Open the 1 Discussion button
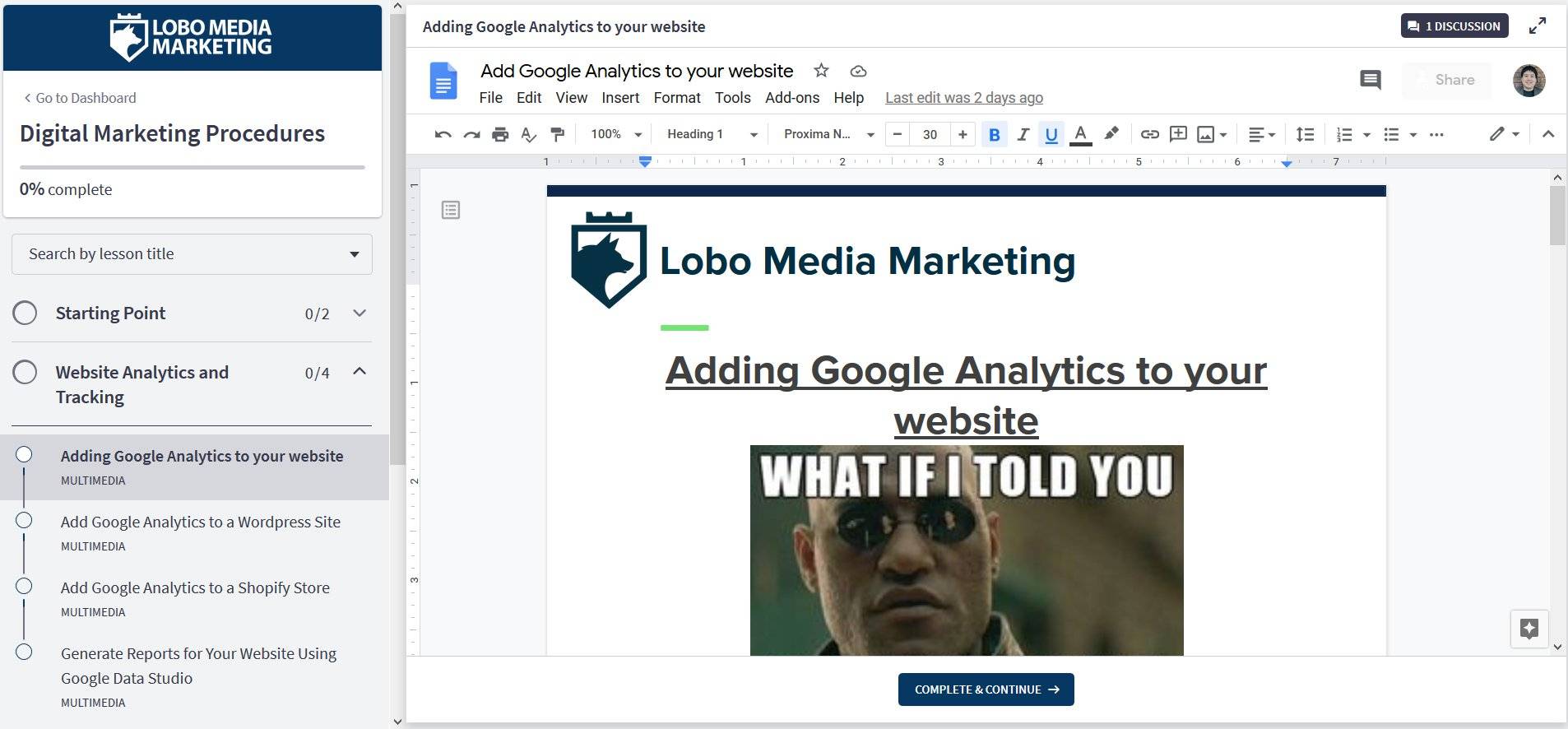 (x=1454, y=26)
